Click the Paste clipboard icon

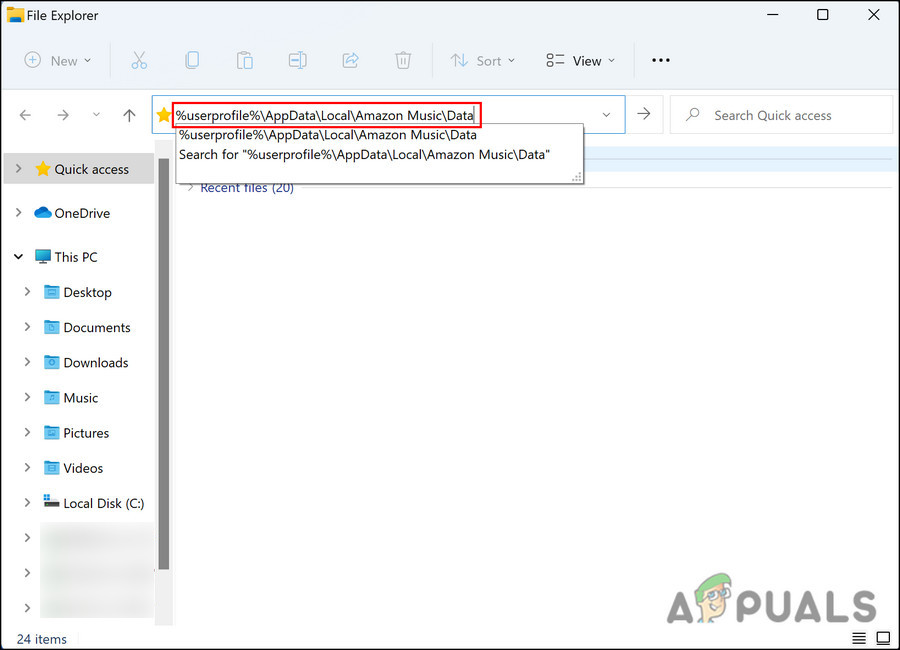(245, 60)
